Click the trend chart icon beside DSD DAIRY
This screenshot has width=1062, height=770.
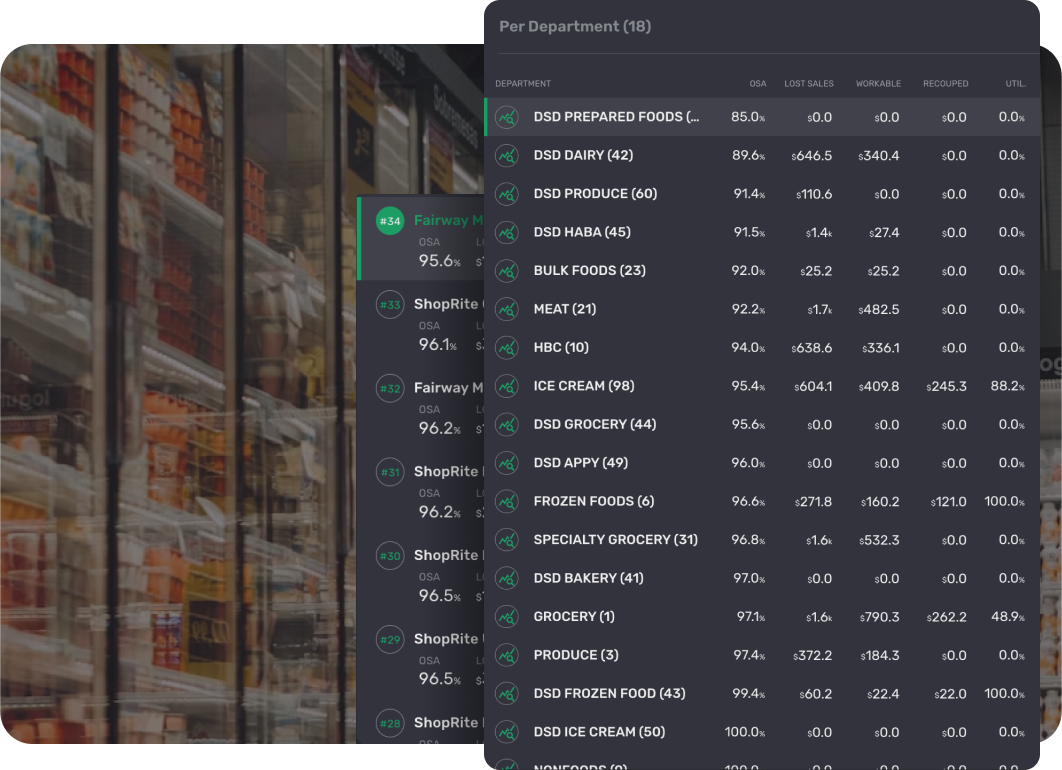[506, 155]
